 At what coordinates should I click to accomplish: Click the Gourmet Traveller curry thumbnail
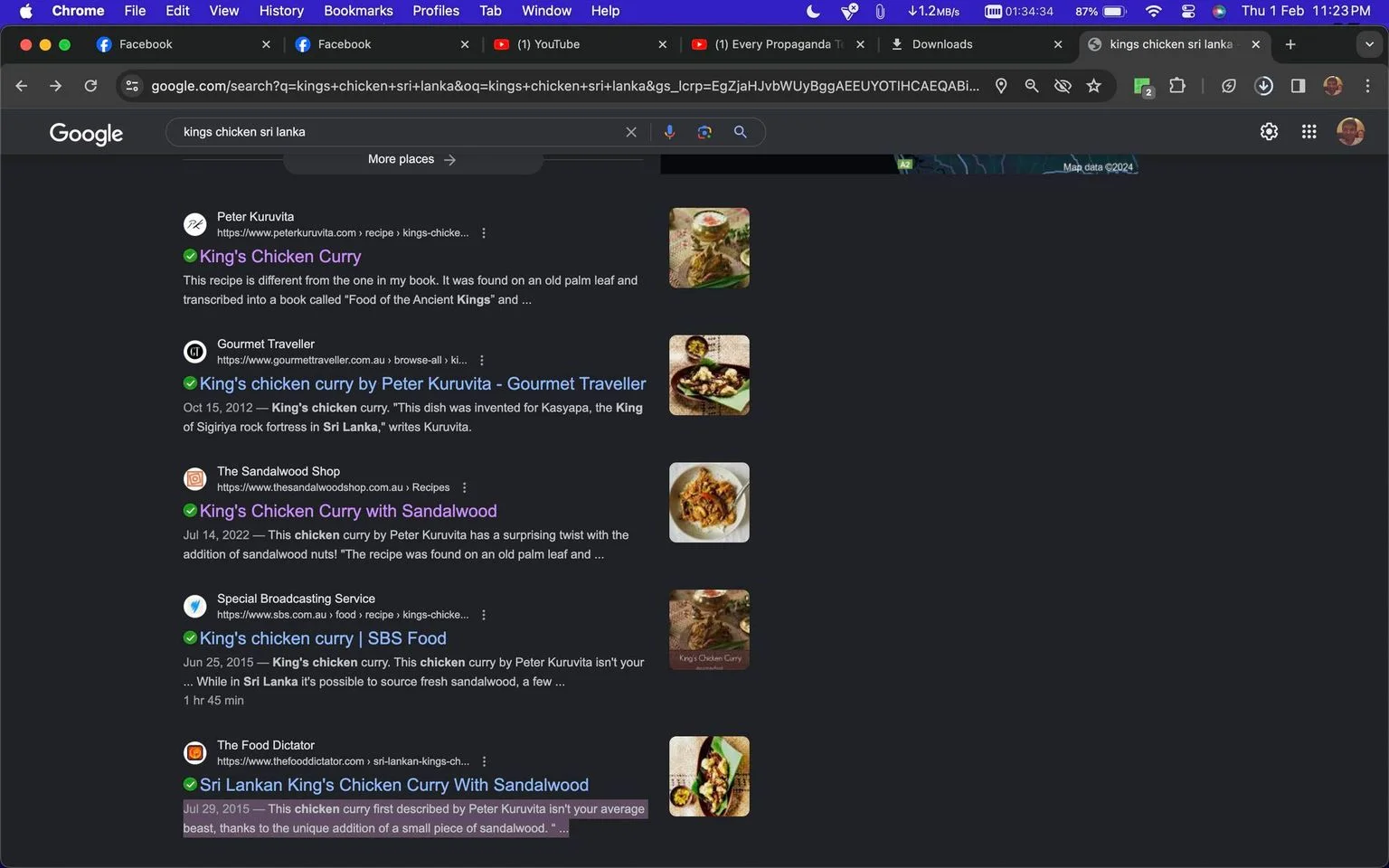[x=709, y=375]
